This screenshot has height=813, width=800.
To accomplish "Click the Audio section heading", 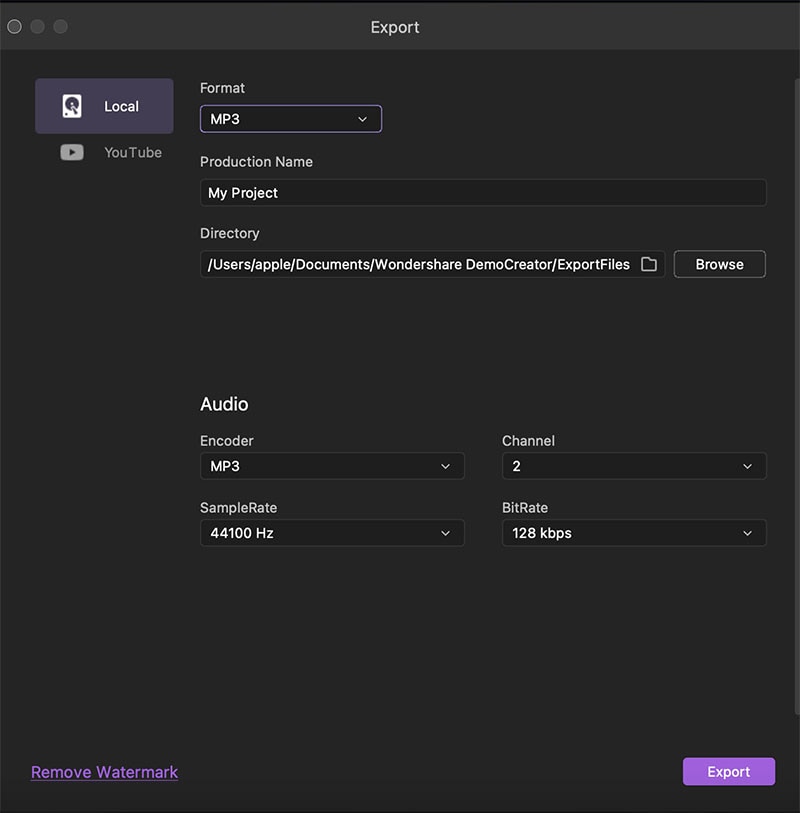I will pos(224,404).
